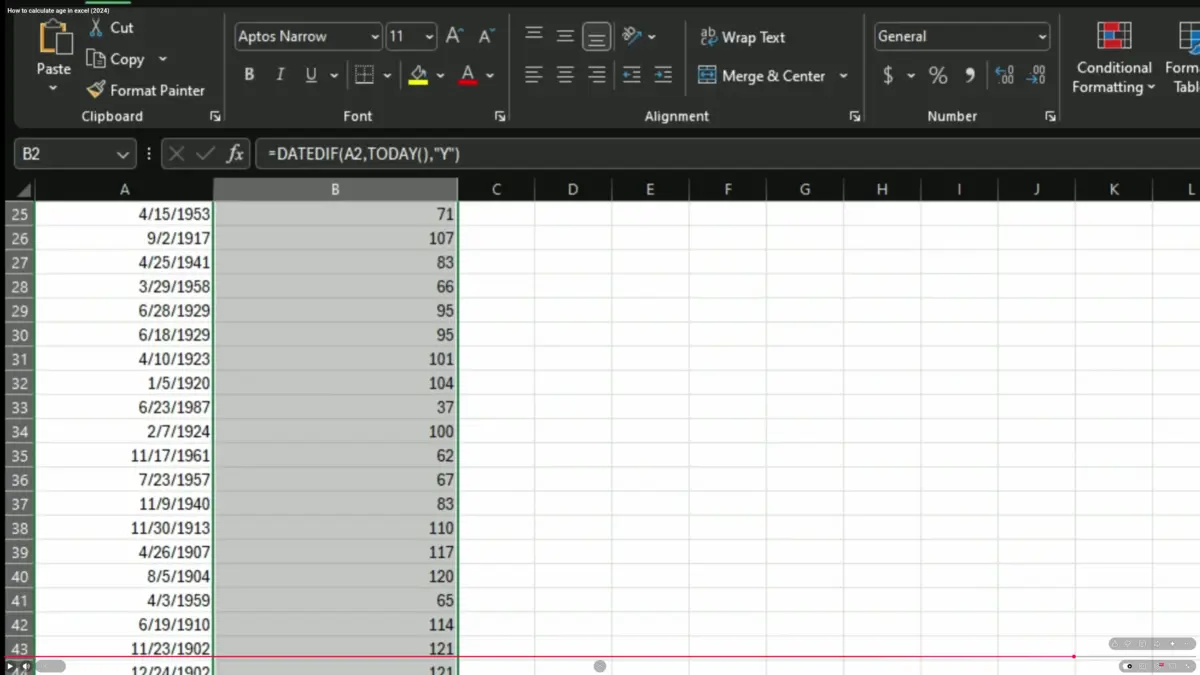Select horizontal Center alignment icon
Screen dimensions: 1200x675
(x=565, y=75)
